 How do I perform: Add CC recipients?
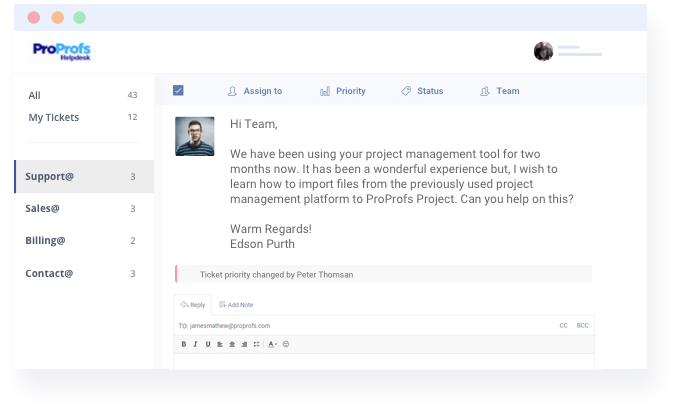(x=563, y=325)
